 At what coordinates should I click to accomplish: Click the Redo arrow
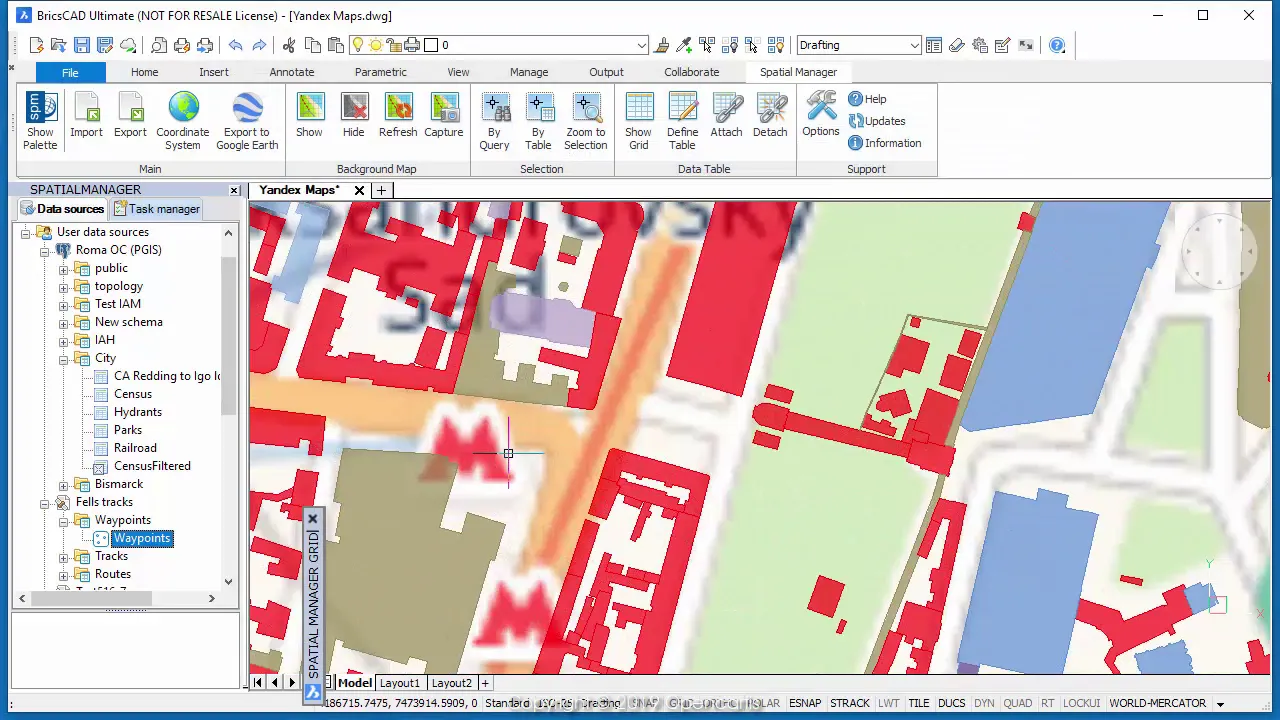(259, 45)
